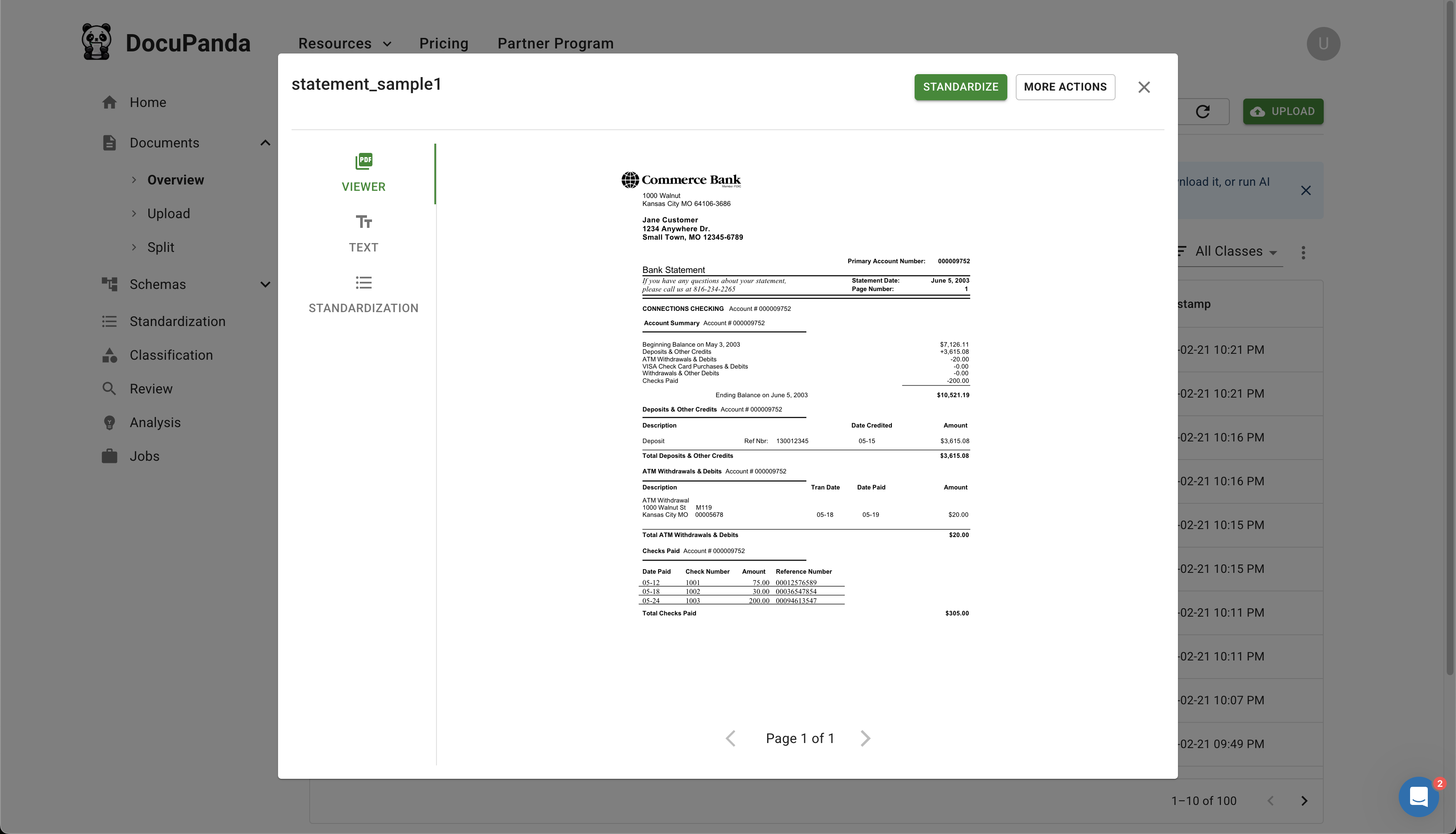Open the PDF Viewer tab icon
Viewport: 1456px width, 834px height.
point(363,162)
